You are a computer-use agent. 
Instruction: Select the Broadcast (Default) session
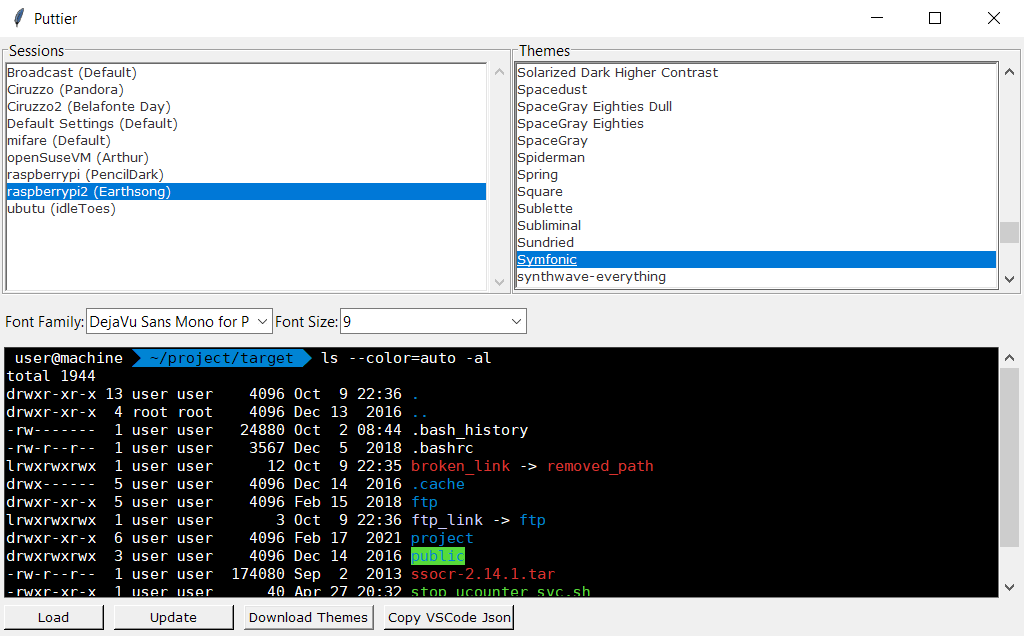tap(246, 73)
